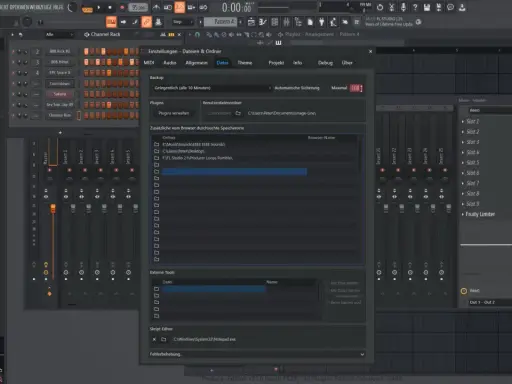The width and height of the screenshot is (512, 384).
Task: Stop playback with the transport stop button
Action: point(110,7)
